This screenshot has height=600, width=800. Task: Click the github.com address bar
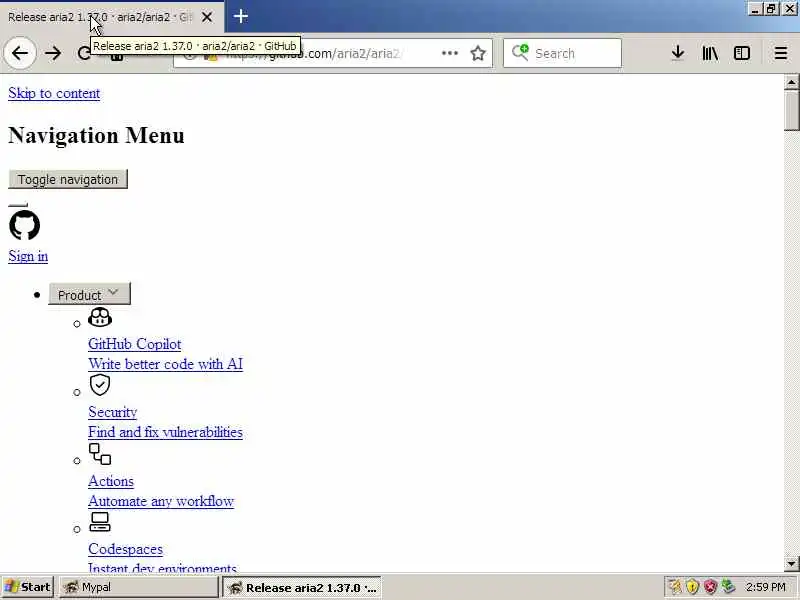(333, 53)
